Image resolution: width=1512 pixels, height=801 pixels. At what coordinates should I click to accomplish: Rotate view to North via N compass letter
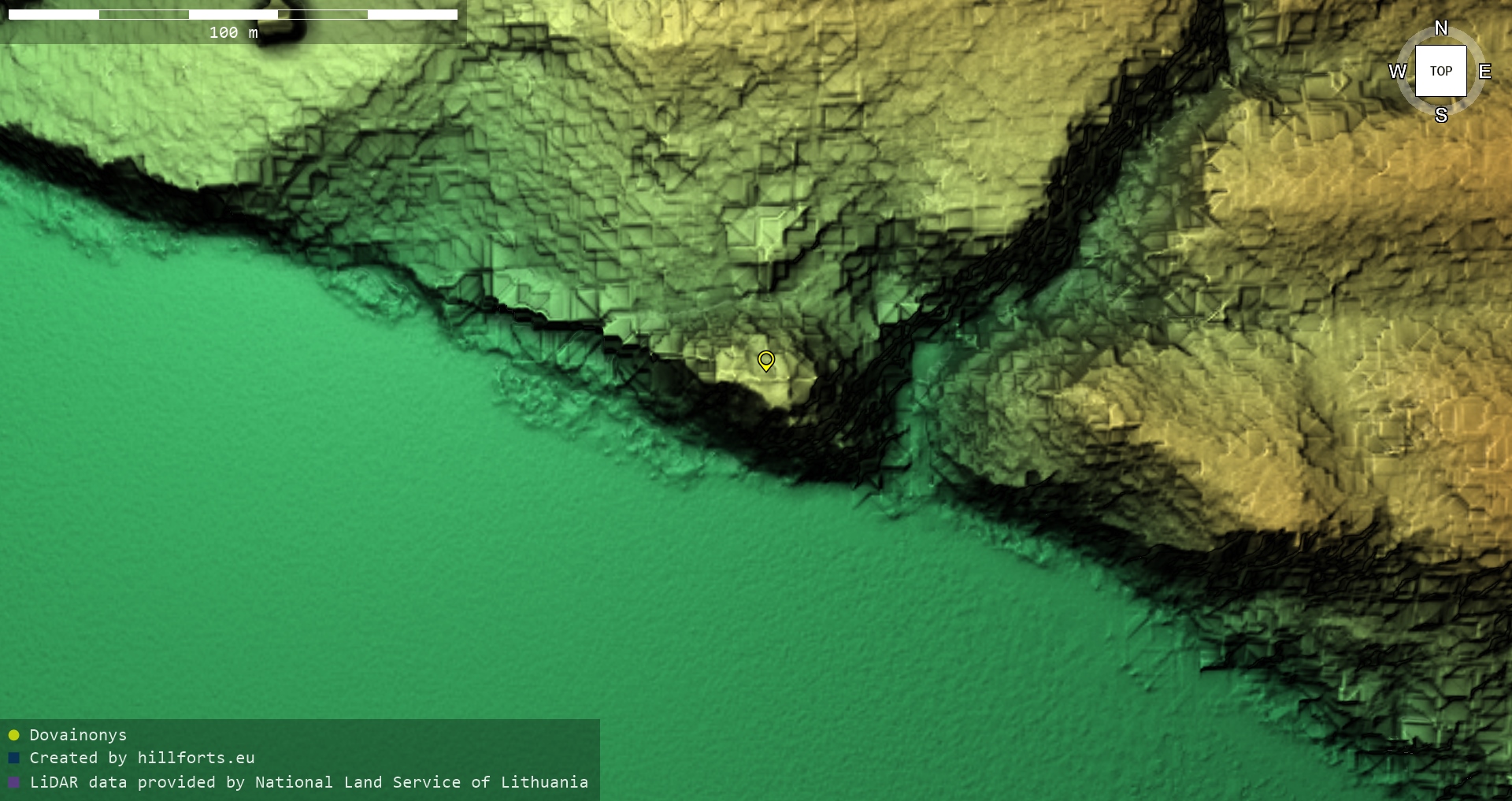click(1440, 28)
